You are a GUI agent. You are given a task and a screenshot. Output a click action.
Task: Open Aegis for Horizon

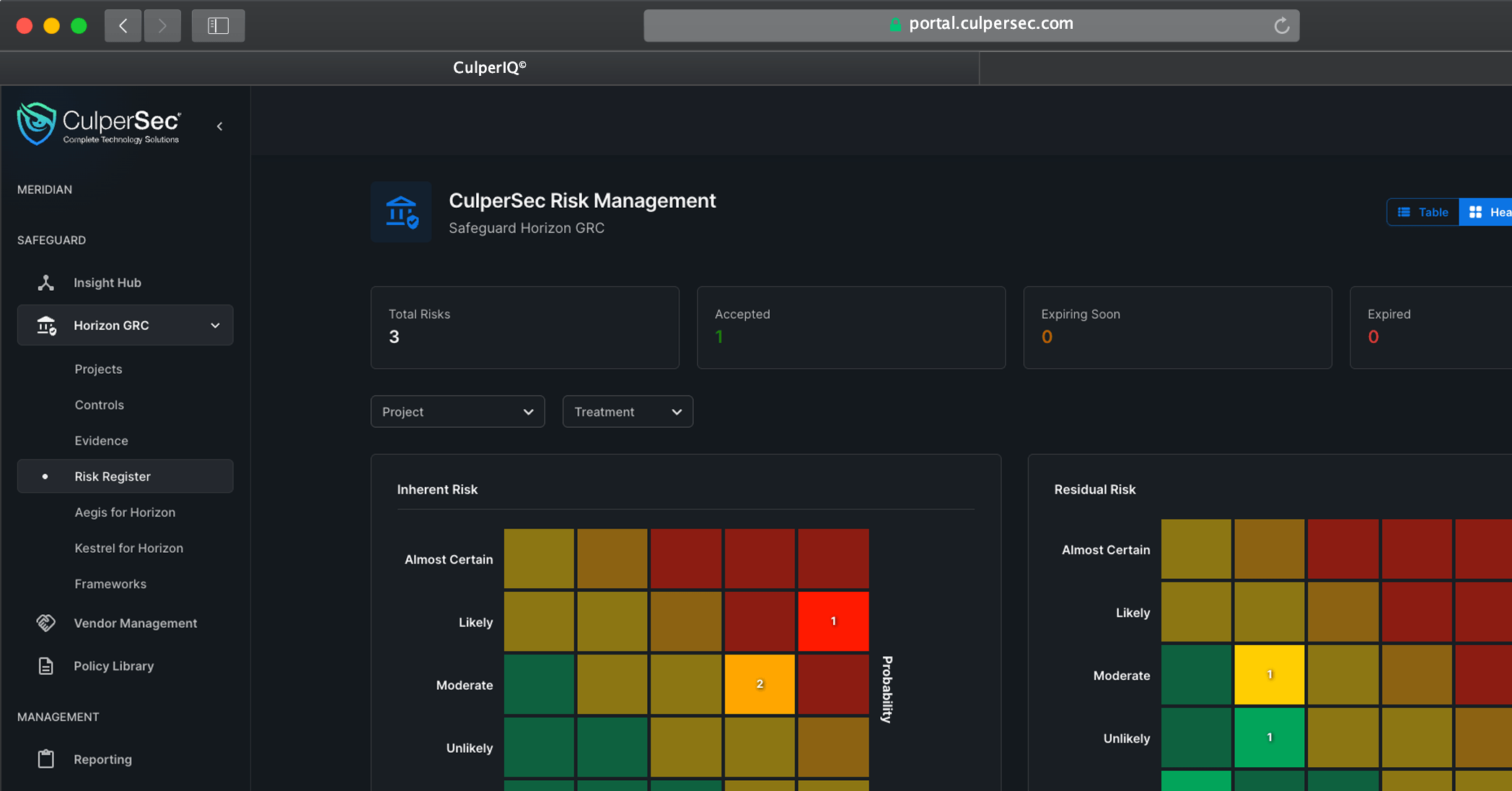click(126, 512)
